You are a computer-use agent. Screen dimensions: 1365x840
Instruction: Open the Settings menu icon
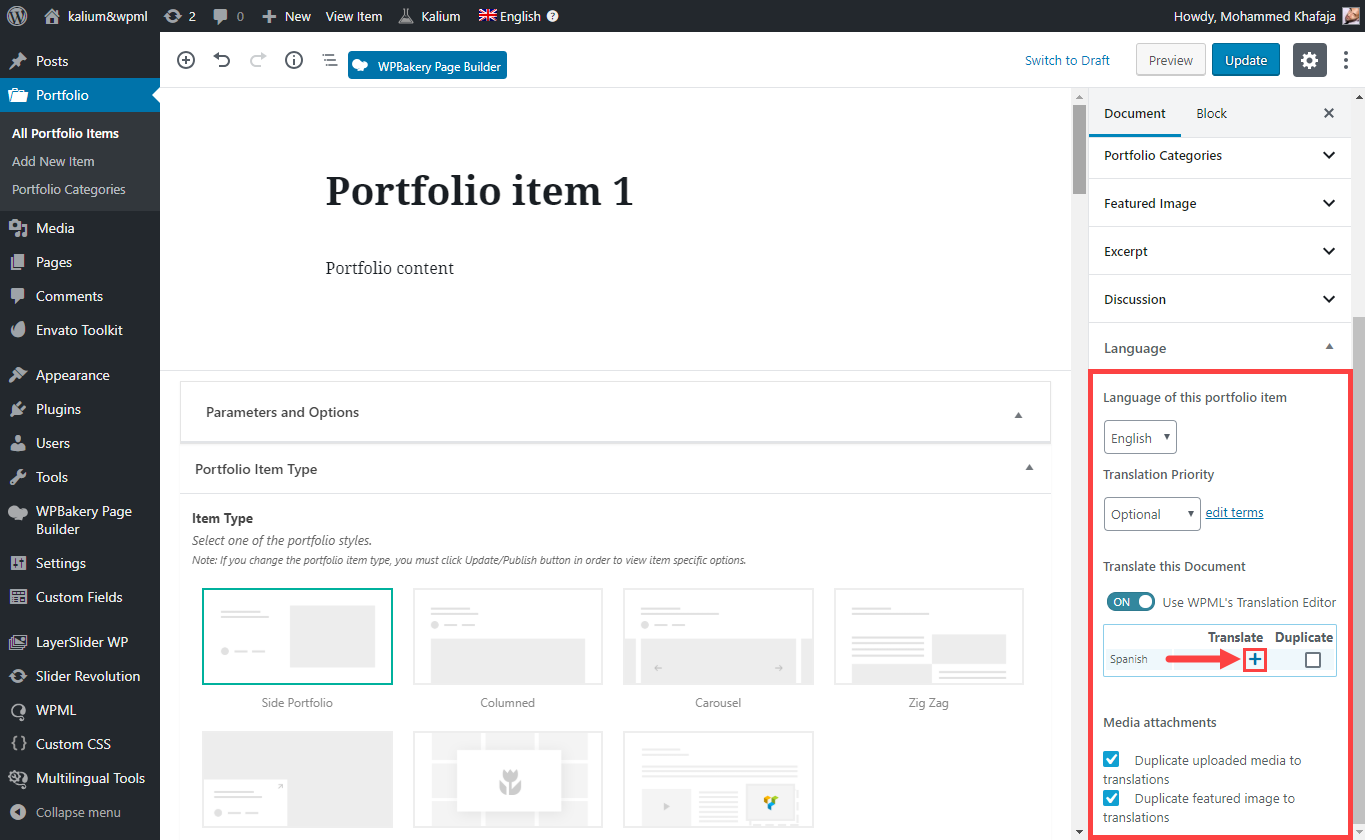point(18,563)
